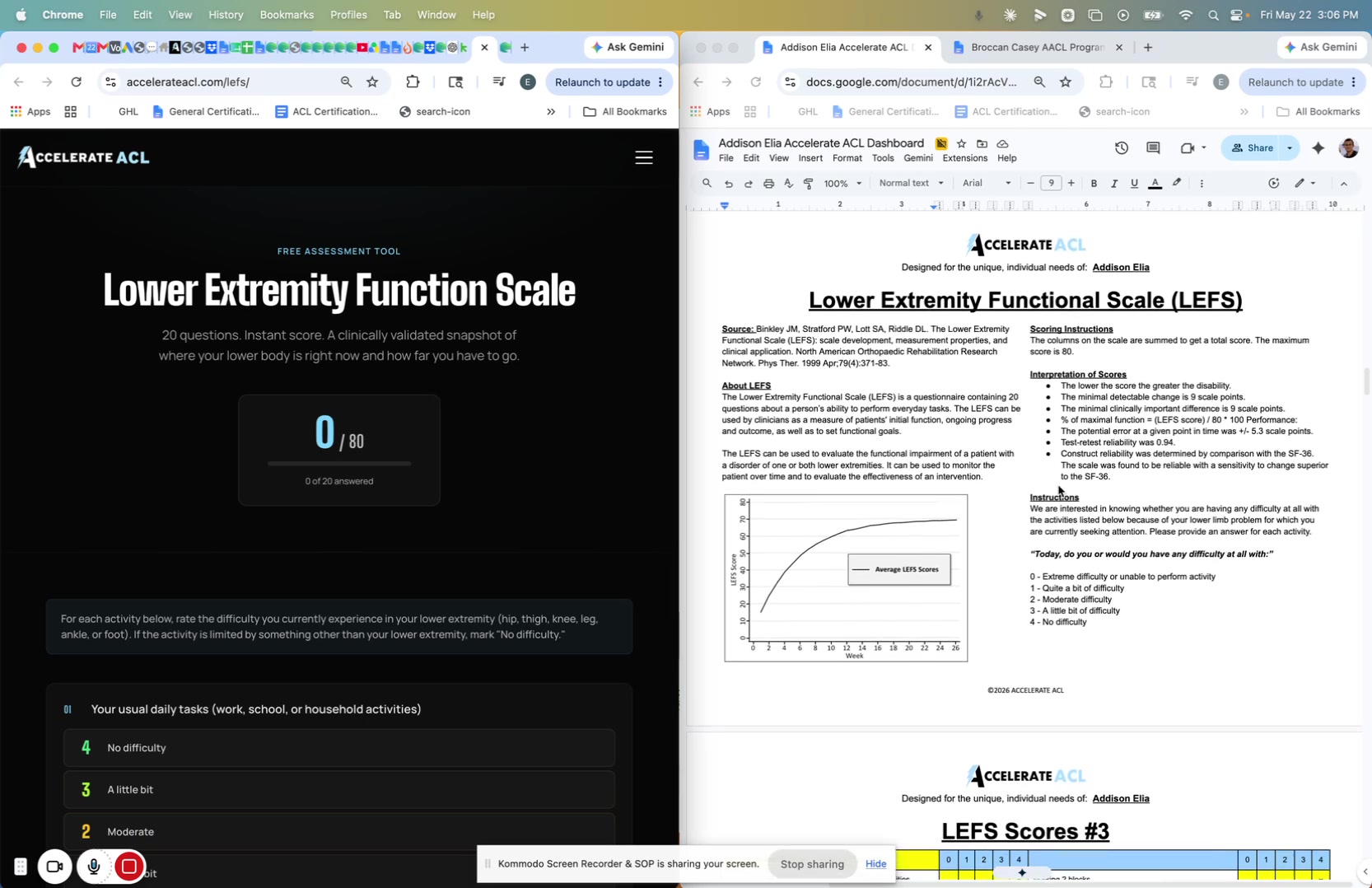Undo the last edit in Google Docs
Image resolution: width=1372 pixels, height=888 pixels.
[x=729, y=184]
